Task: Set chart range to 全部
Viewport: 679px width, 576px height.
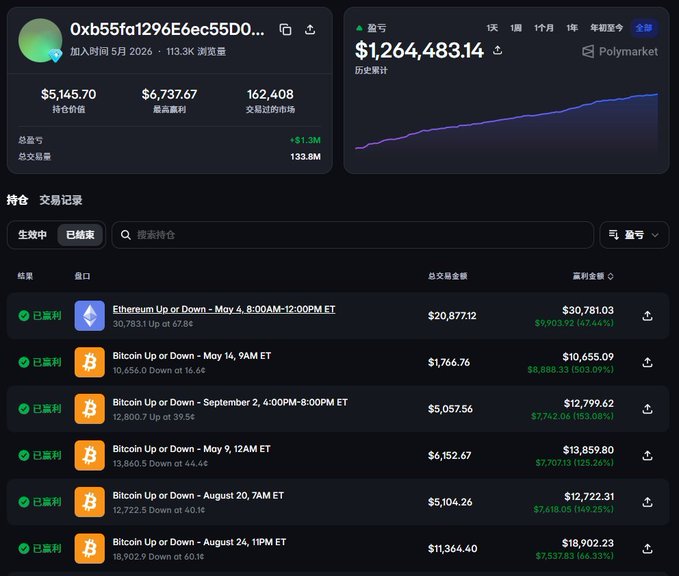Action: [x=644, y=28]
